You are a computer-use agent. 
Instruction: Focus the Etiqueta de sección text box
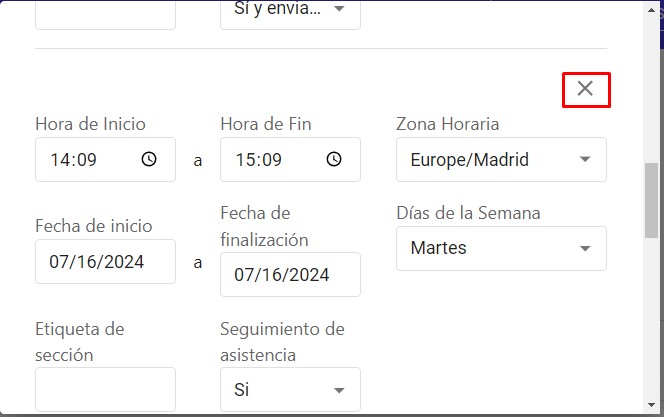click(x=105, y=389)
